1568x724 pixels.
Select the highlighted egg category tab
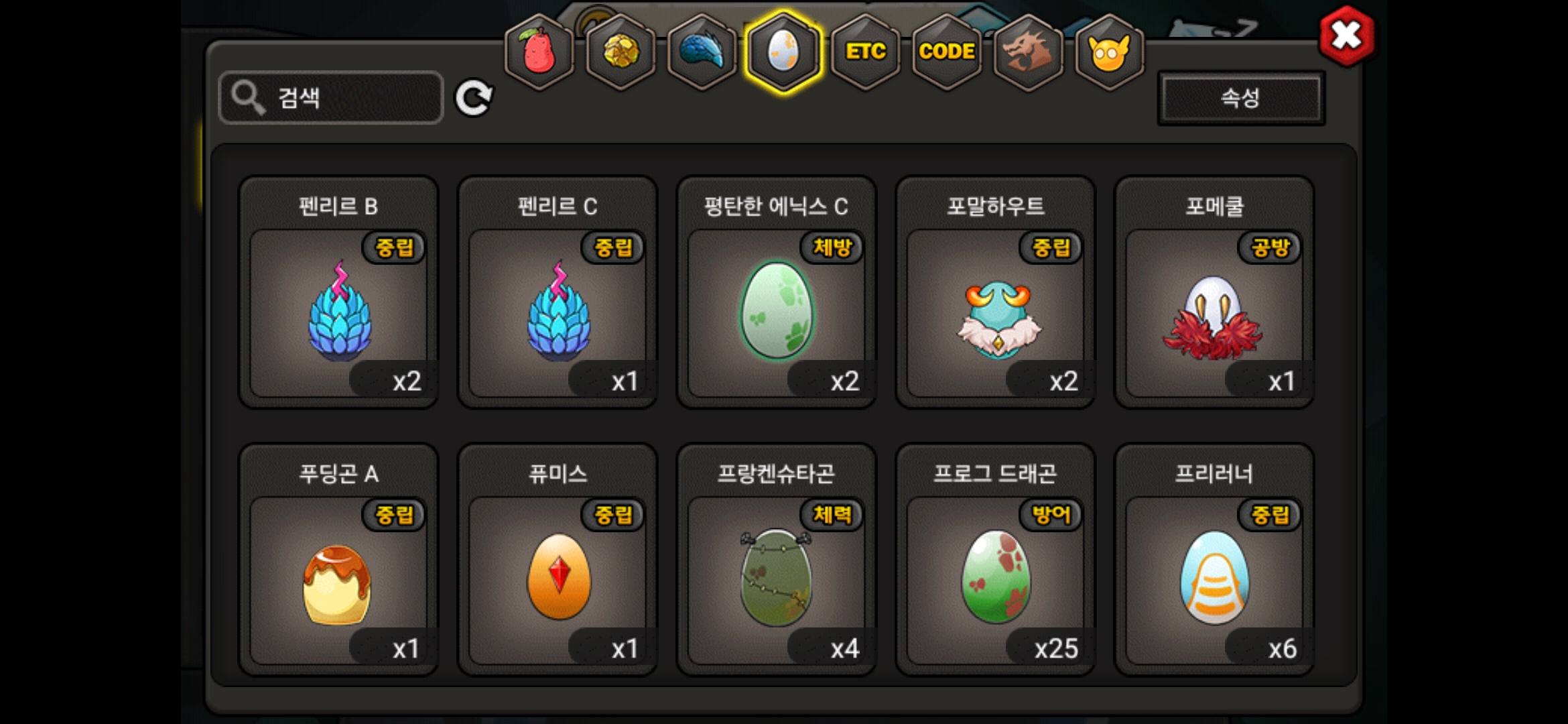783,52
